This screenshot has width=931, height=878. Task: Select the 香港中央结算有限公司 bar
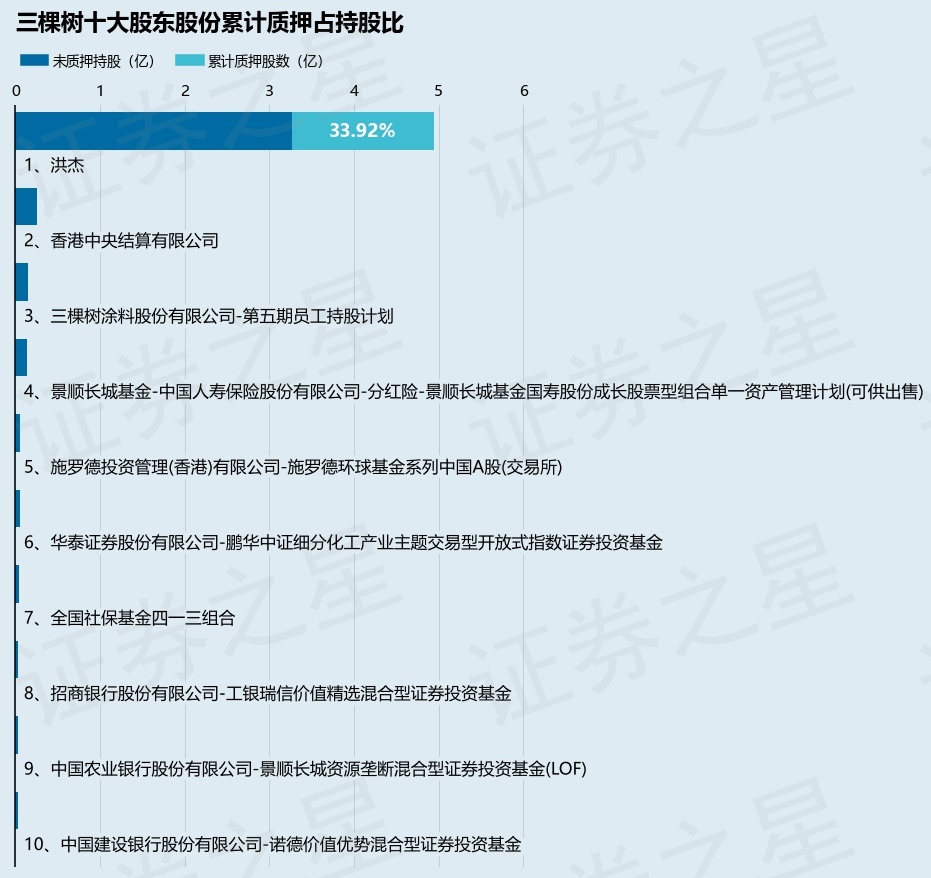[26, 207]
